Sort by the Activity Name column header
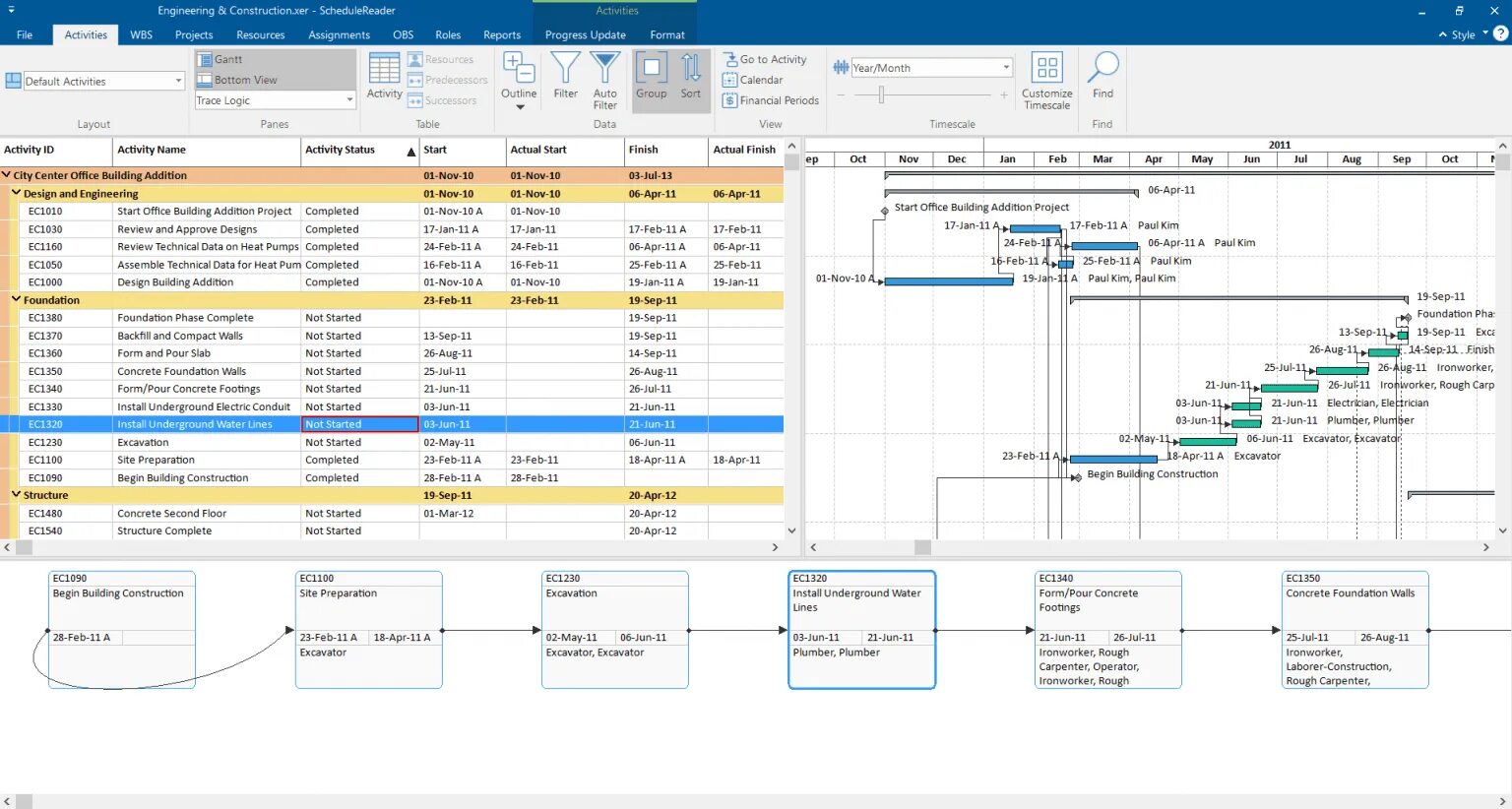Viewport: 1512px width, 809px height. point(207,151)
